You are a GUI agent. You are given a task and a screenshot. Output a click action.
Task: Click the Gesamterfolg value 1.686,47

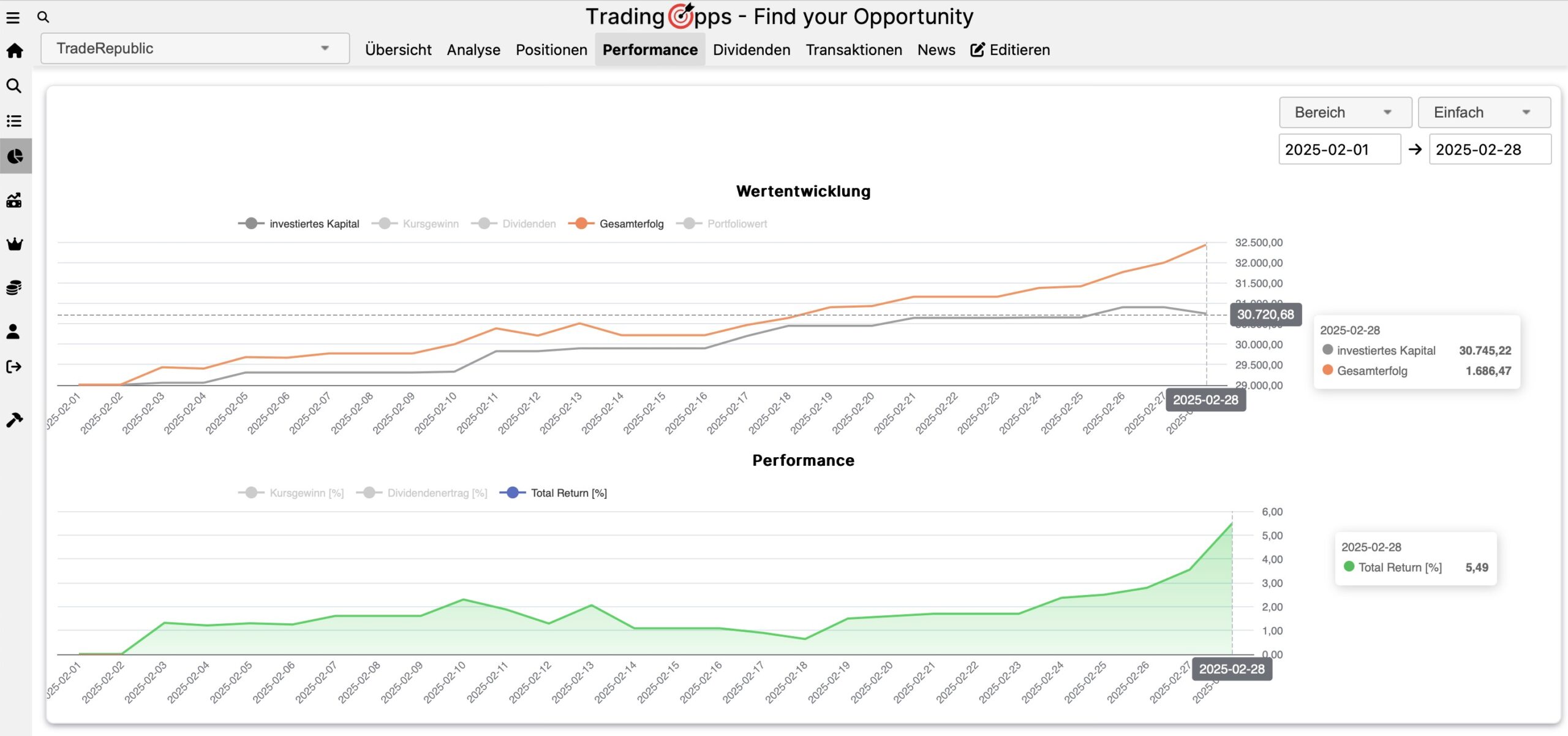tap(1488, 371)
